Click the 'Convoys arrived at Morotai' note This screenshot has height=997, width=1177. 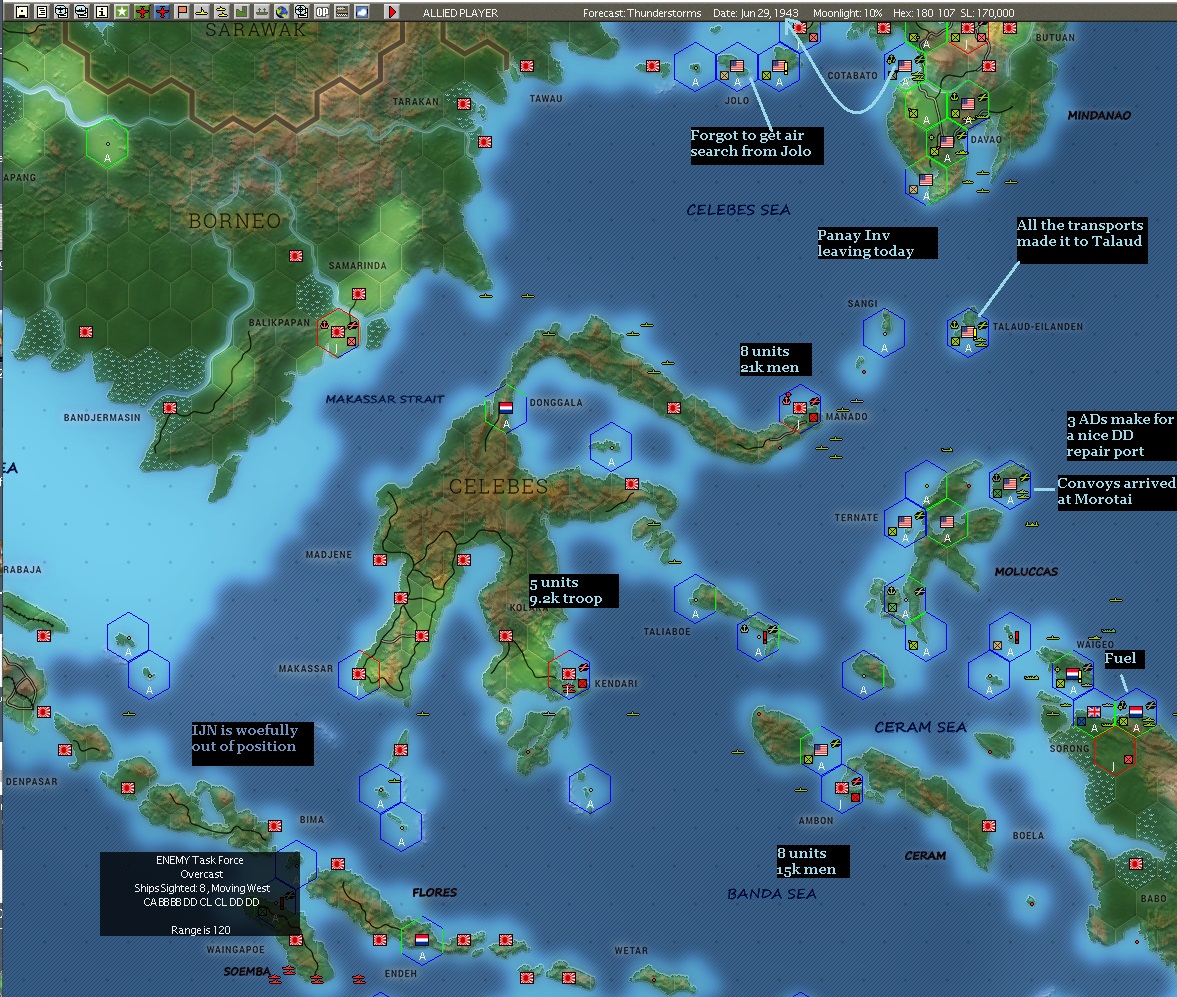point(1116,492)
